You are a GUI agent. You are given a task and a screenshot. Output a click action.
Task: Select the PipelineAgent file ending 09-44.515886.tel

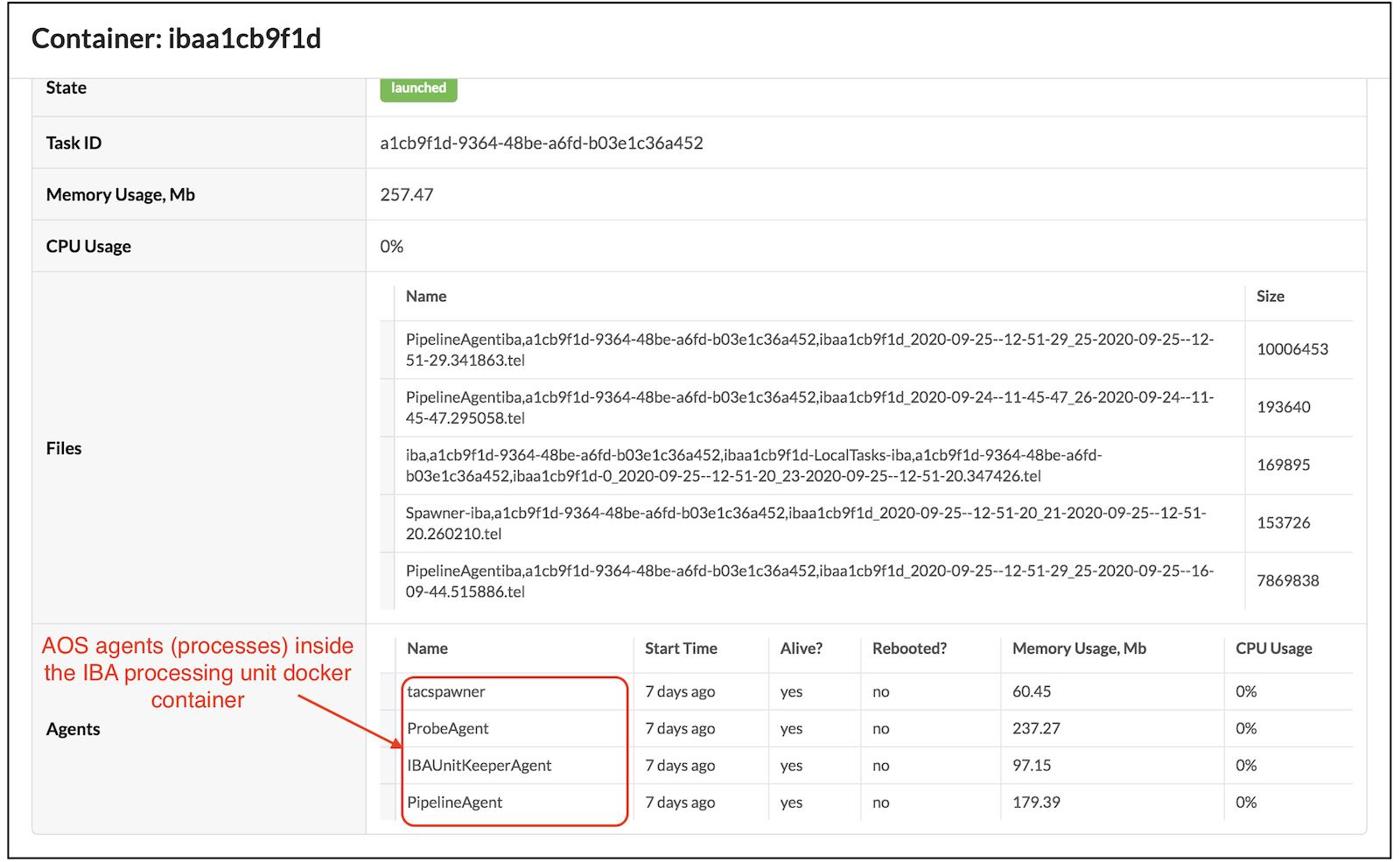[x=809, y=581]
